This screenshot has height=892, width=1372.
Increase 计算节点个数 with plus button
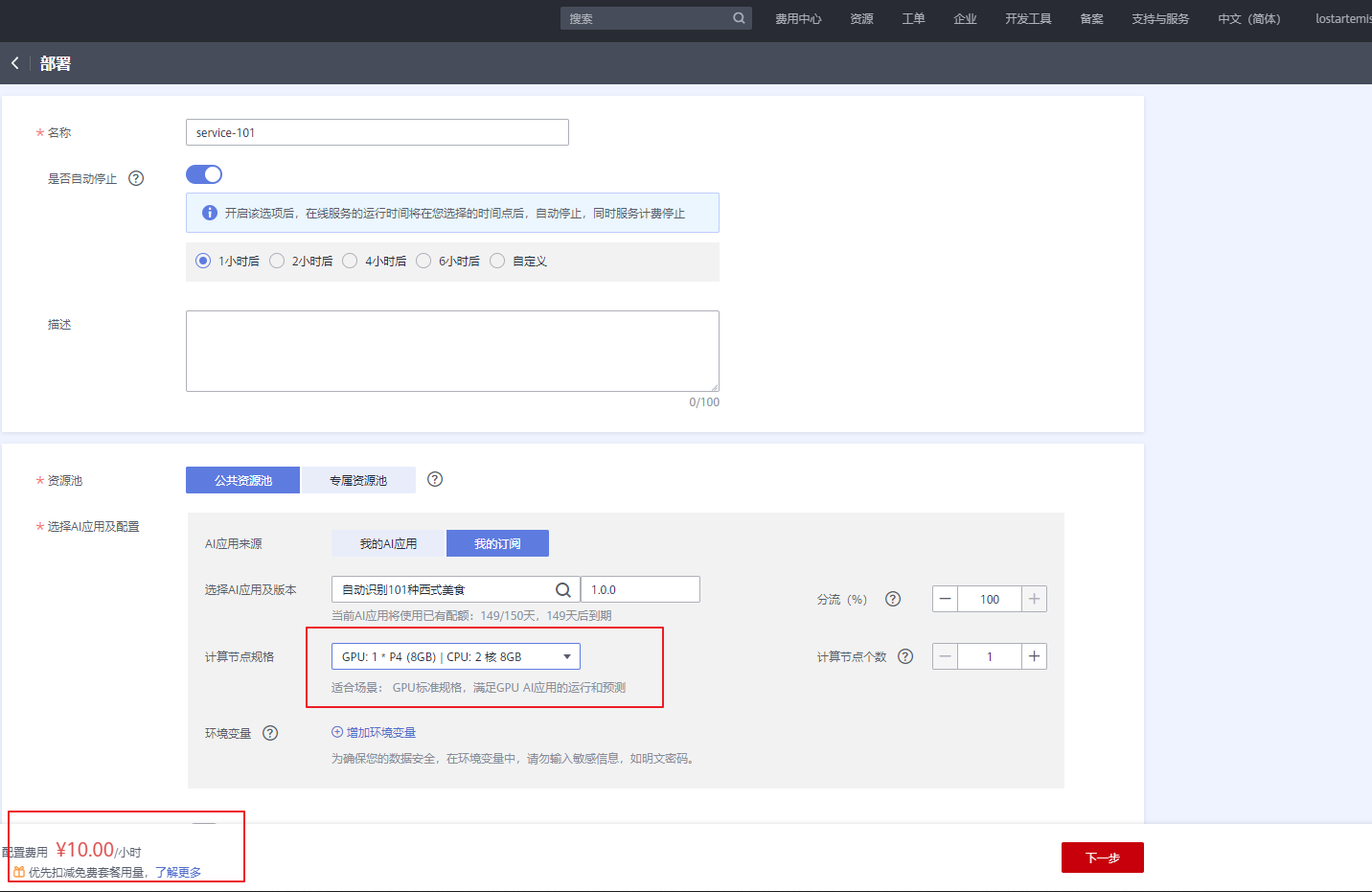(1035, 656)
